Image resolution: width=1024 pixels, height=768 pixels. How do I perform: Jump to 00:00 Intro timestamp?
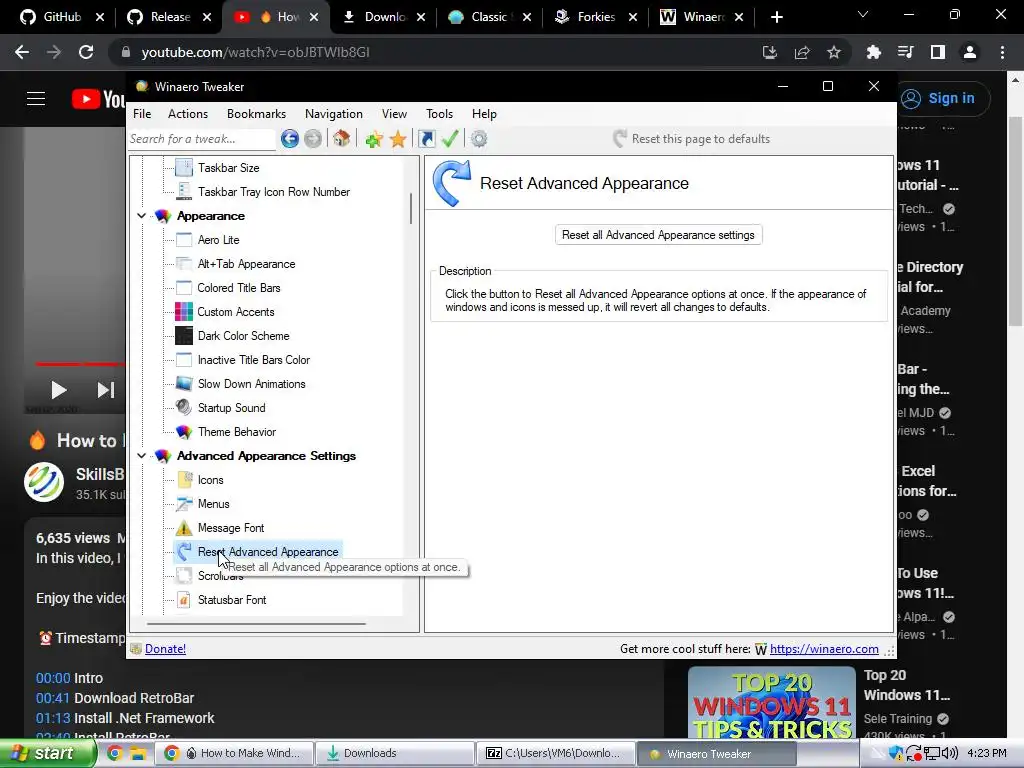point(53,678)
